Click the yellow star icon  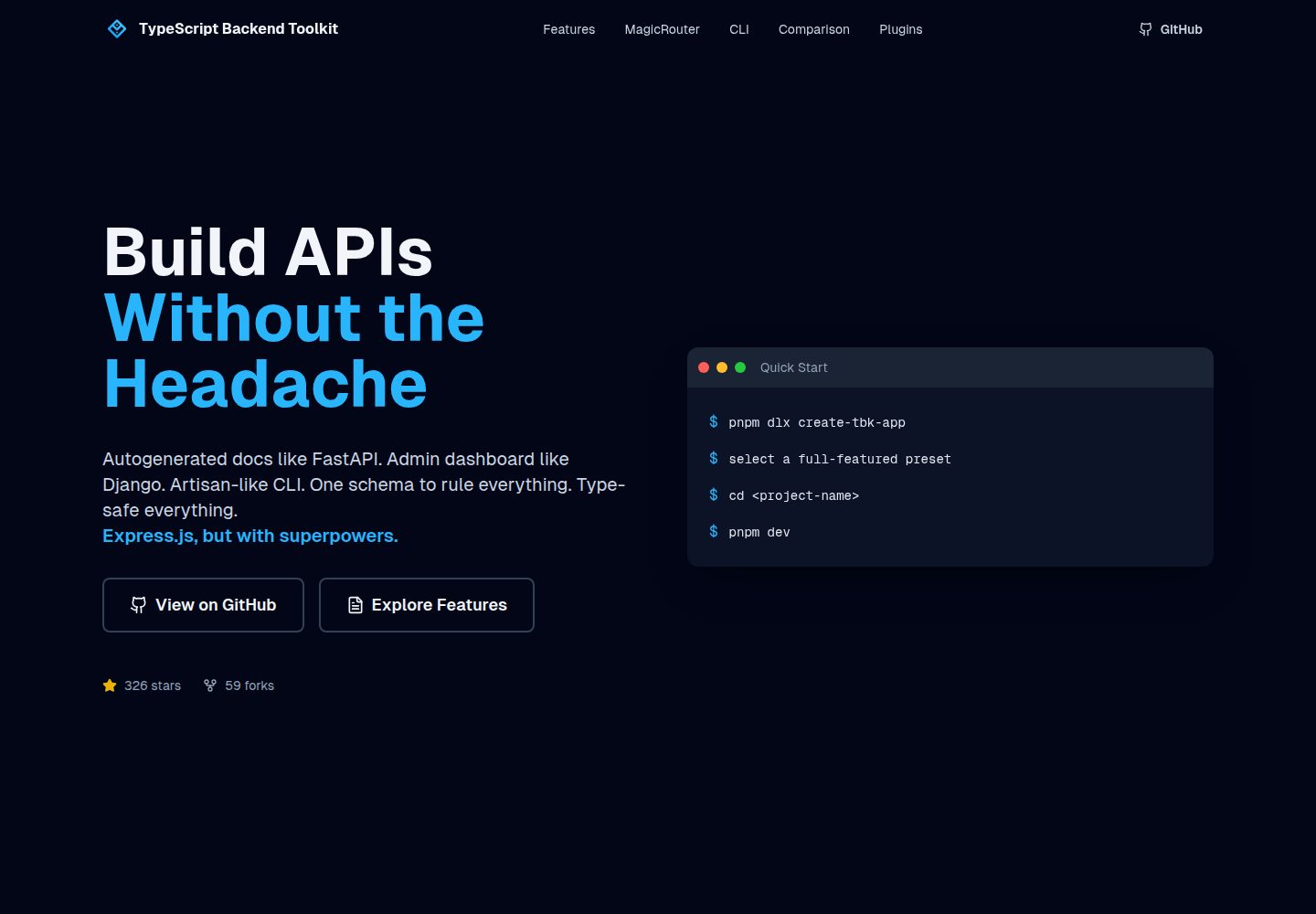[x=110, y=685]
